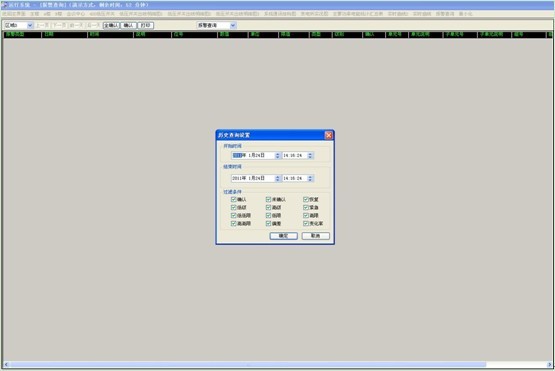This screenshot has width=555, height=371.
Task: Uncheck the 确认 filter checkbox
Action: point(234,199)
